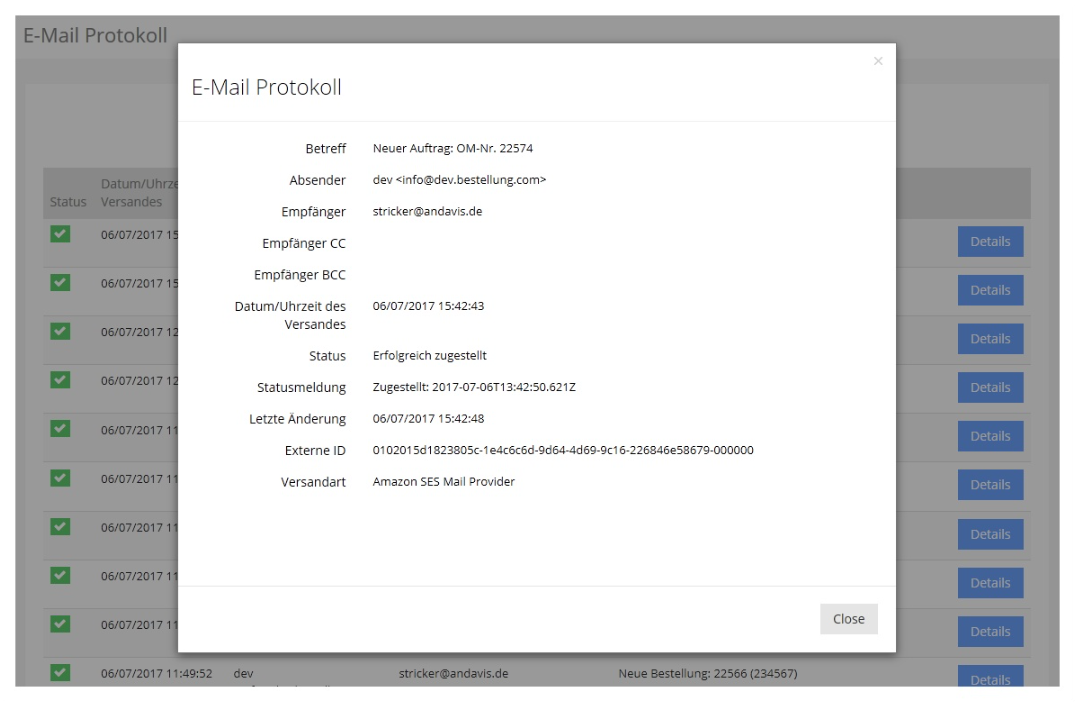Click the Amazon SES Mail Provider value
This screenshot has height=702, width=1075.
pyautogui.click(x=443, y=482)
